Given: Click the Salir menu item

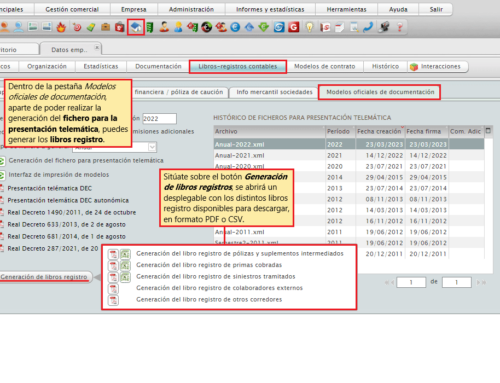Looking at the screenshot, I should (x=436, y=9).
